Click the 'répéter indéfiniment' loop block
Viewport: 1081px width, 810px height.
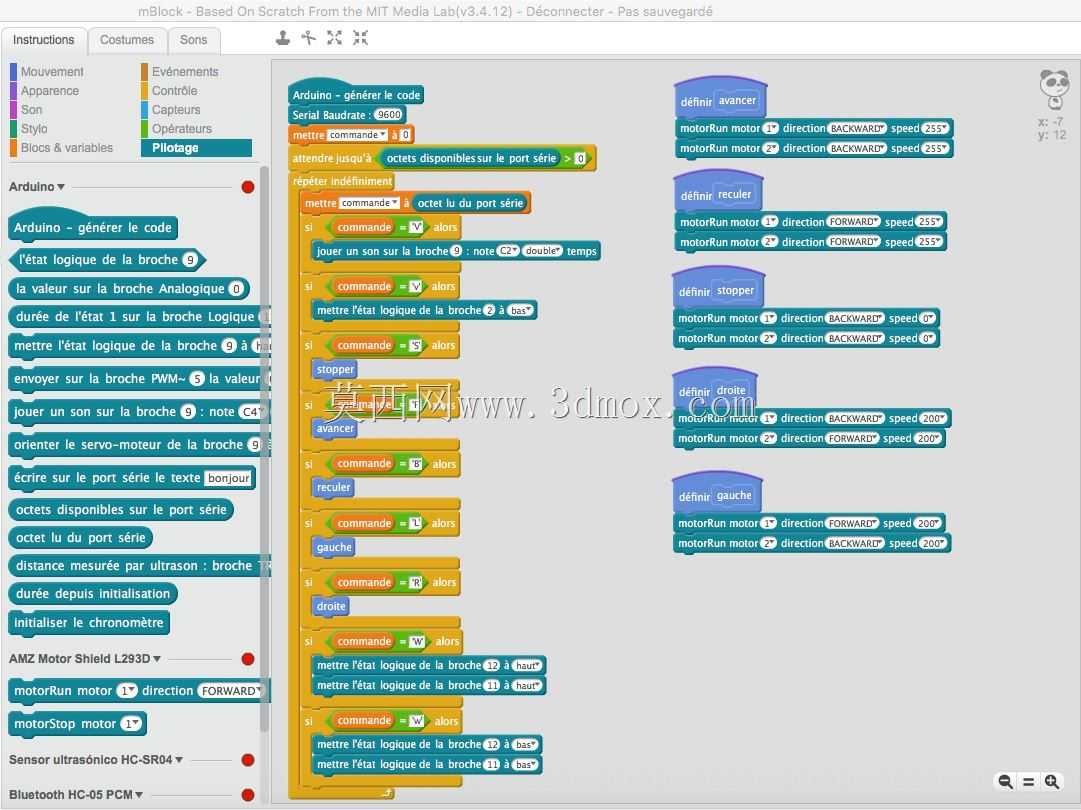(343, 181)
